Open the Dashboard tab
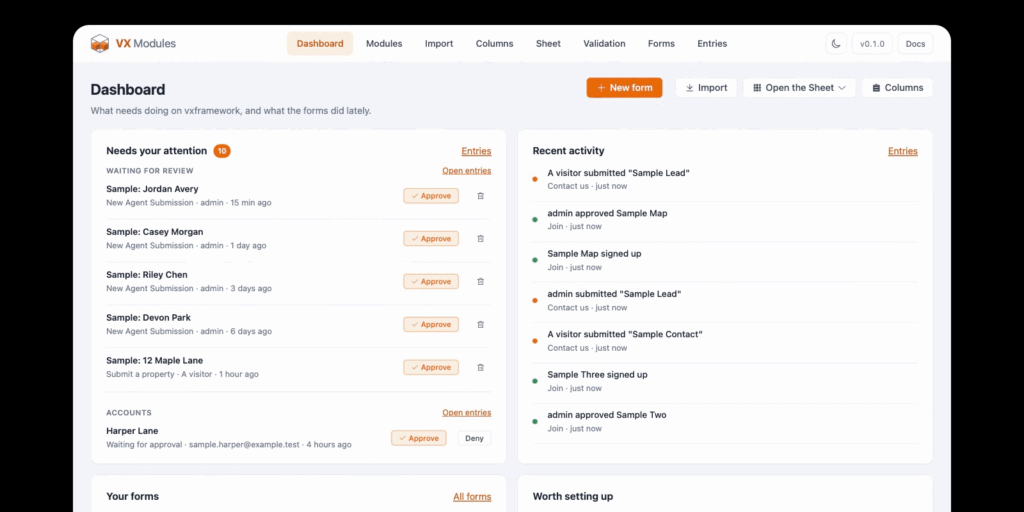The width and height of the screenshot is (1024, 512). [320, 44]
